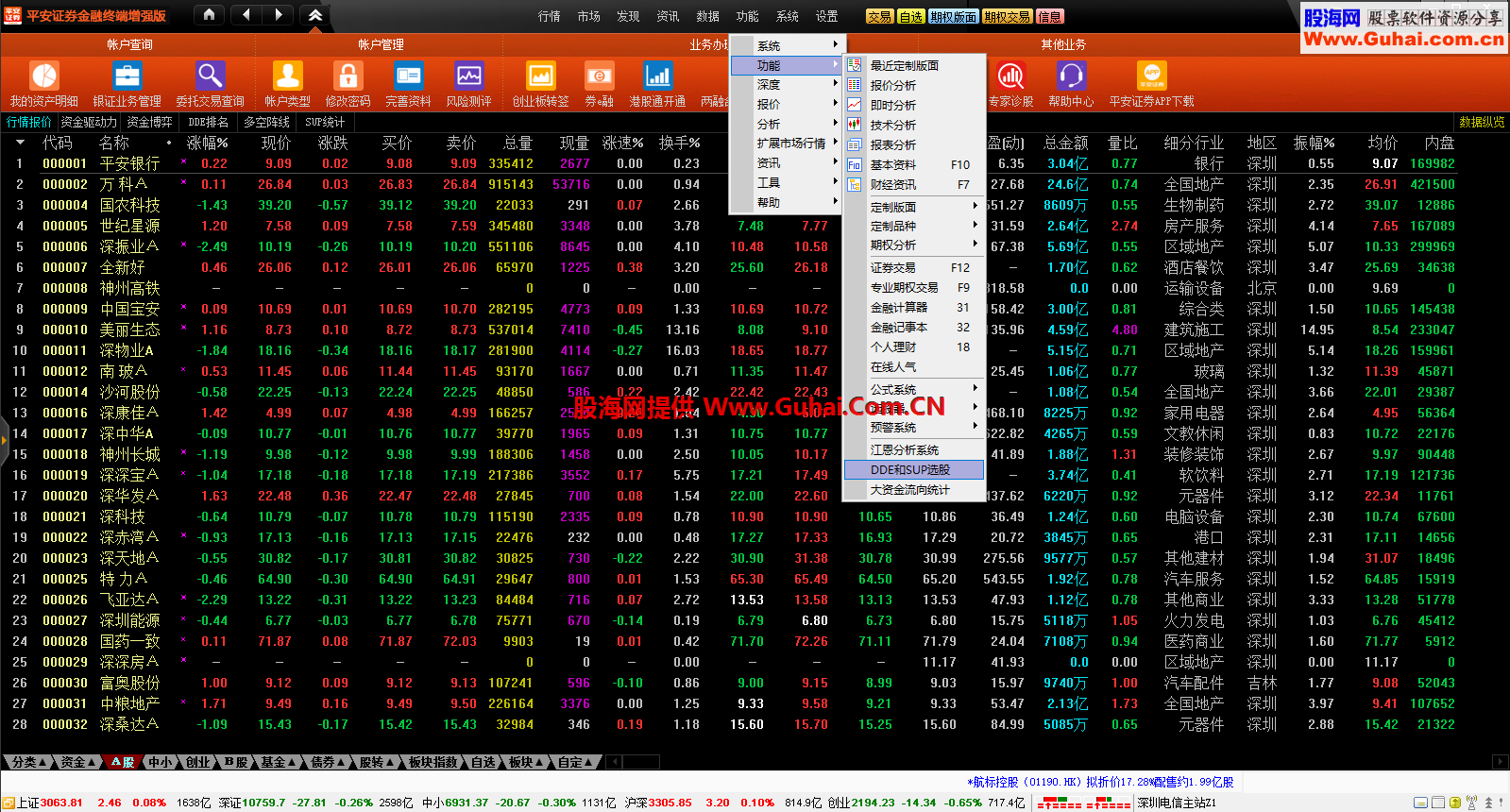Choose 大资金流向统计 menu entry

tap(914, 489)
